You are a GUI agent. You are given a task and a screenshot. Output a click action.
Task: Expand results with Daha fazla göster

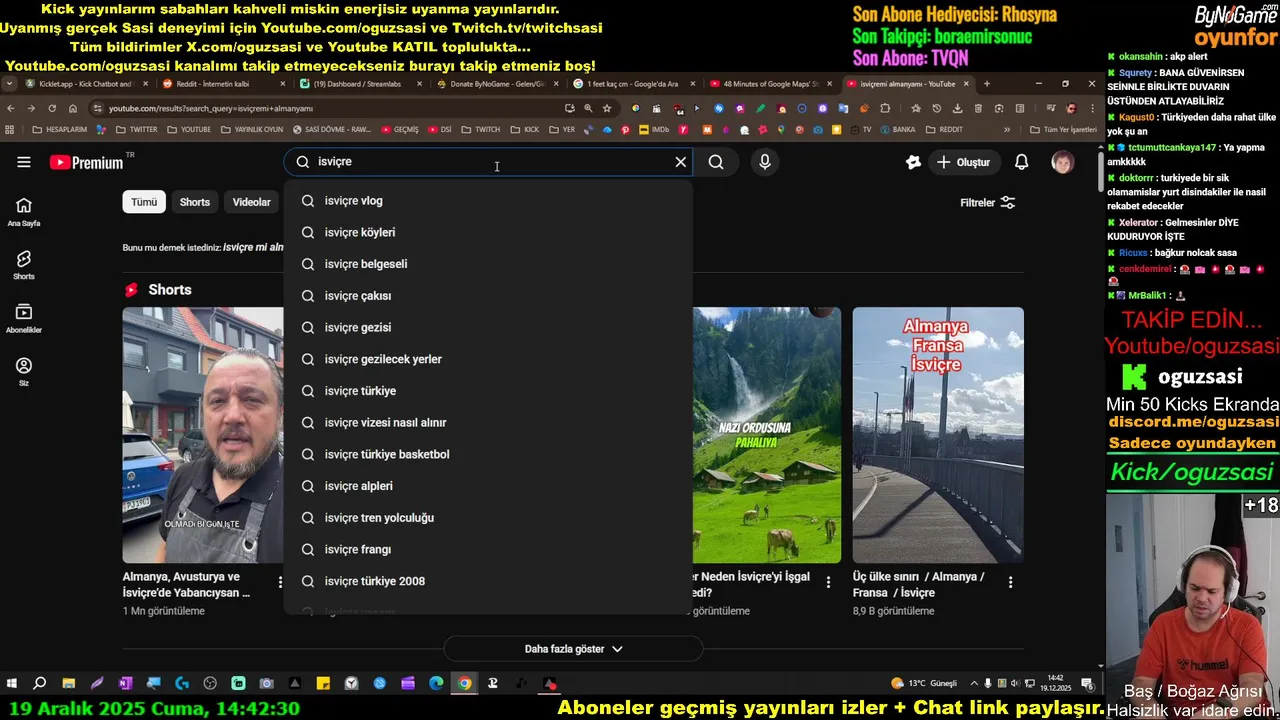573,649
